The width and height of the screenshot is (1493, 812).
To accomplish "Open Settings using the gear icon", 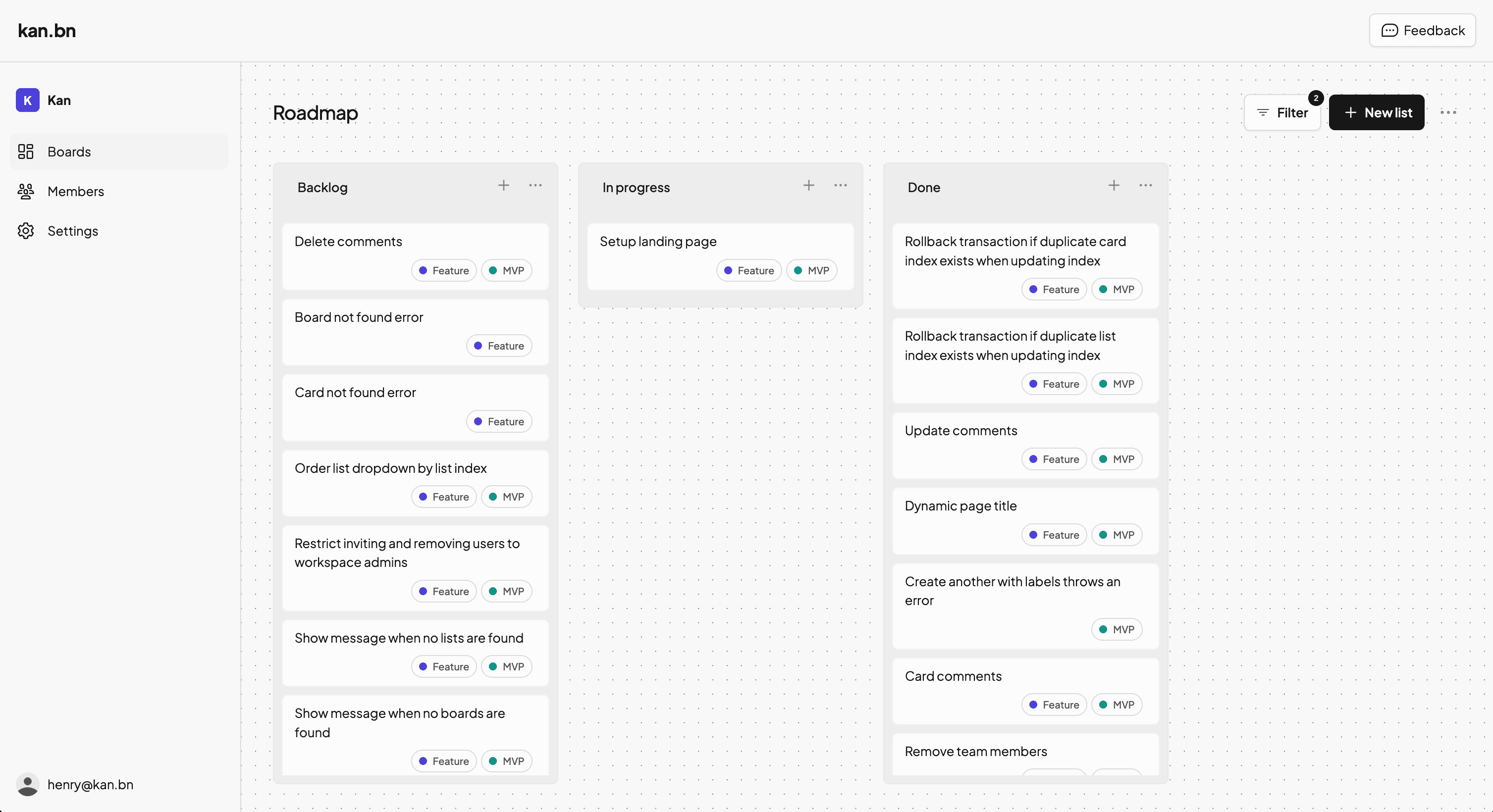I will click(25, 231).
